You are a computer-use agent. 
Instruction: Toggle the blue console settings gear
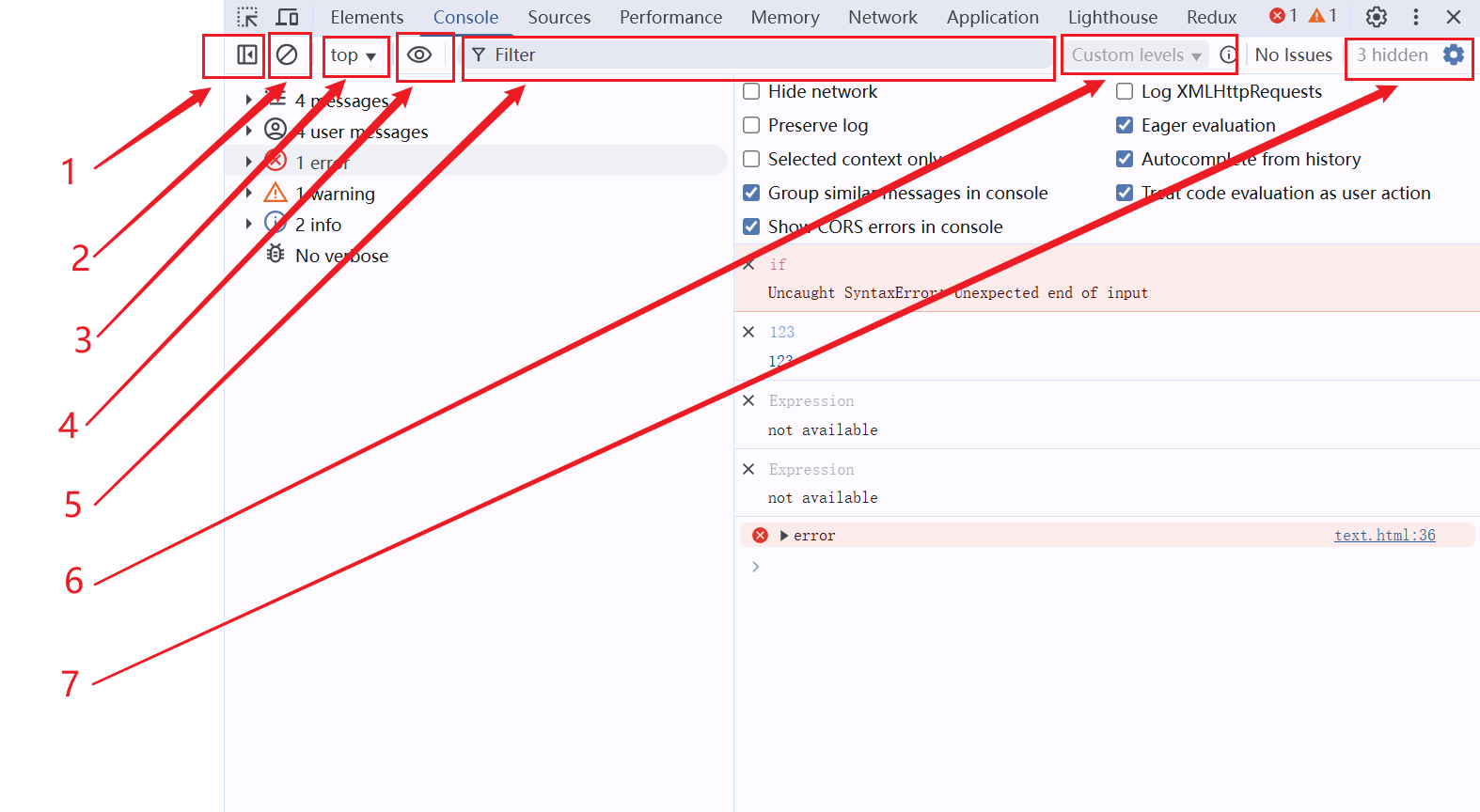tap(1454, 55)
